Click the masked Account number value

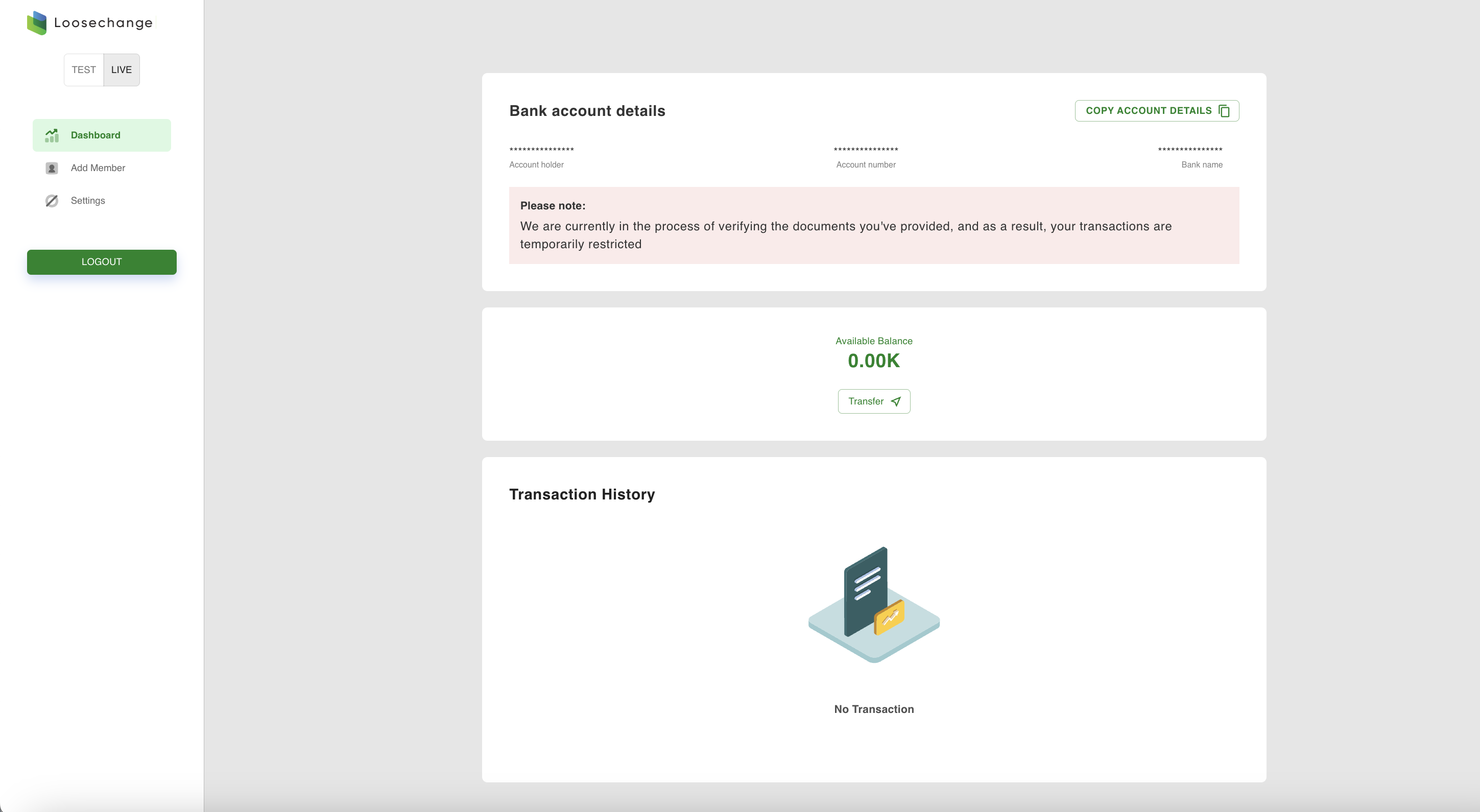866,150
